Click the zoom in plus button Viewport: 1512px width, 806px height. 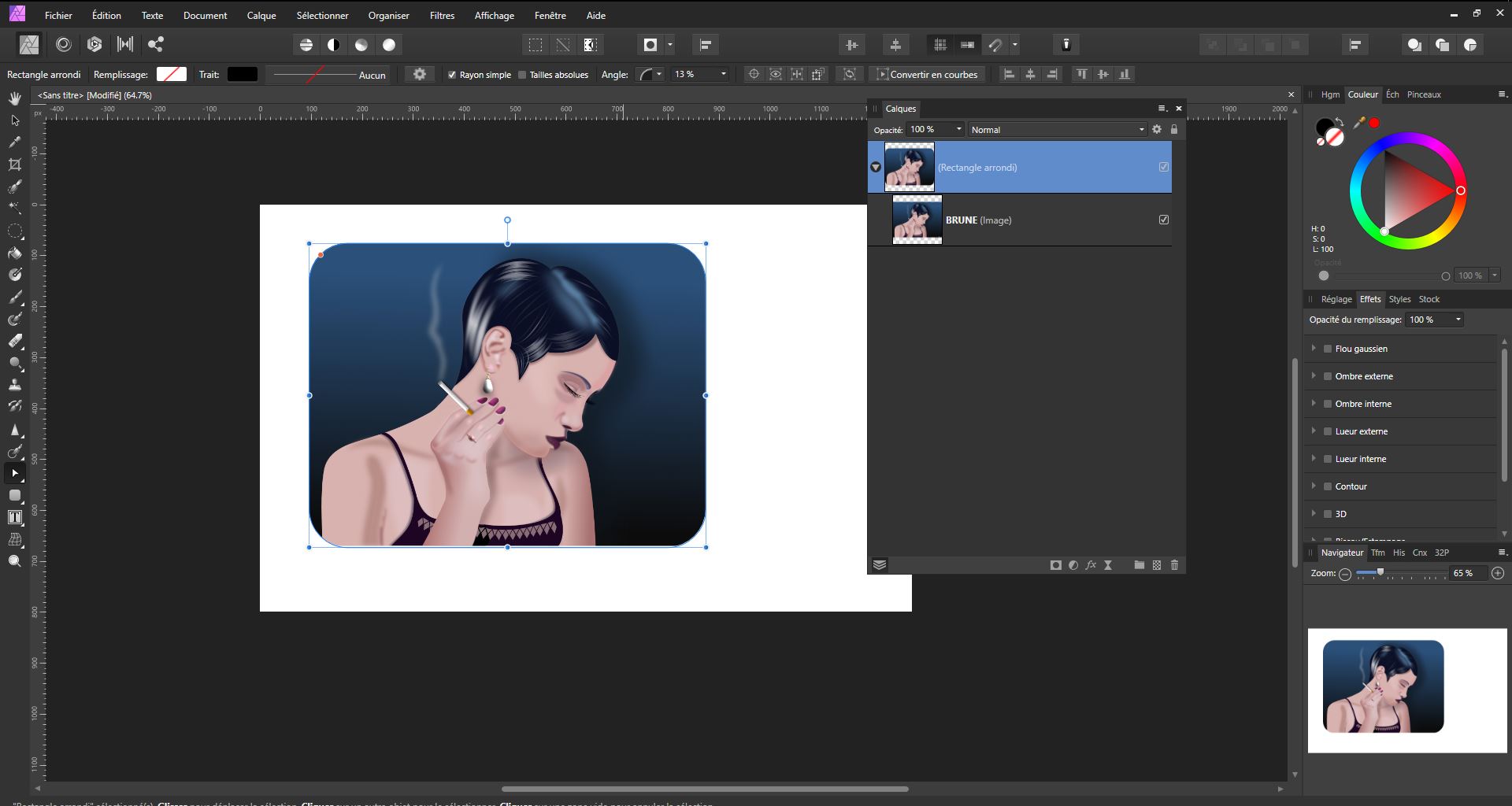click(x=1498, y=574)
